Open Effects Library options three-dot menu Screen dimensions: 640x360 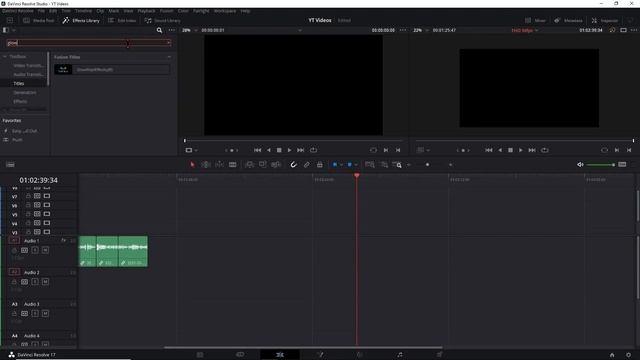point(171,30)
